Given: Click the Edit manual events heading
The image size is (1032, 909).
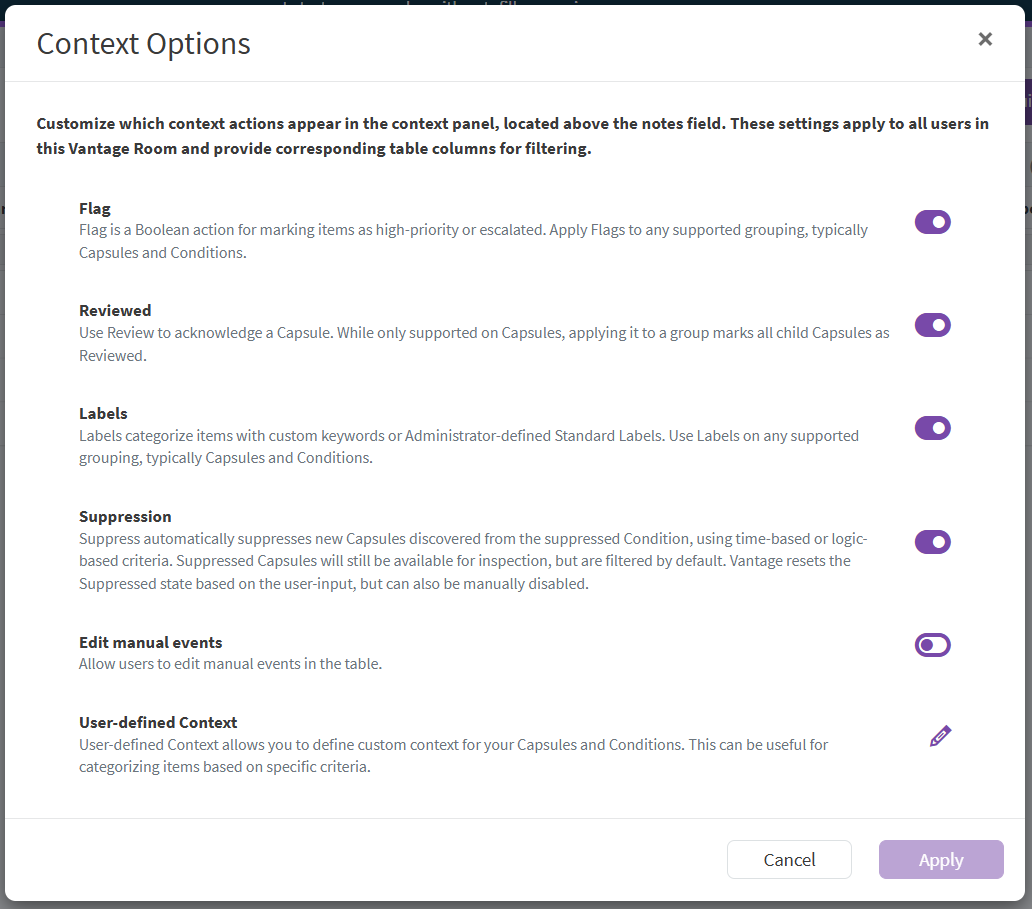Looking at the screenshot, I should tap(150, 642).
